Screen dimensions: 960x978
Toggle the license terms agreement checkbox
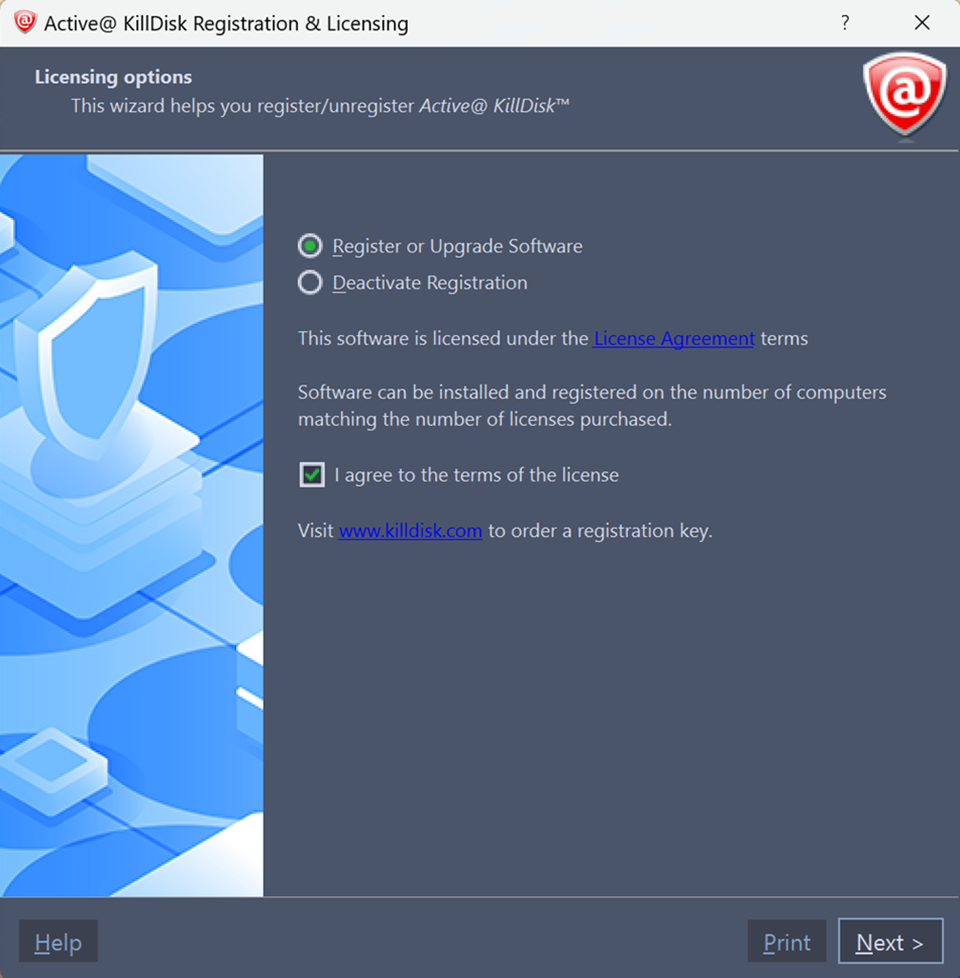point(312,475)
